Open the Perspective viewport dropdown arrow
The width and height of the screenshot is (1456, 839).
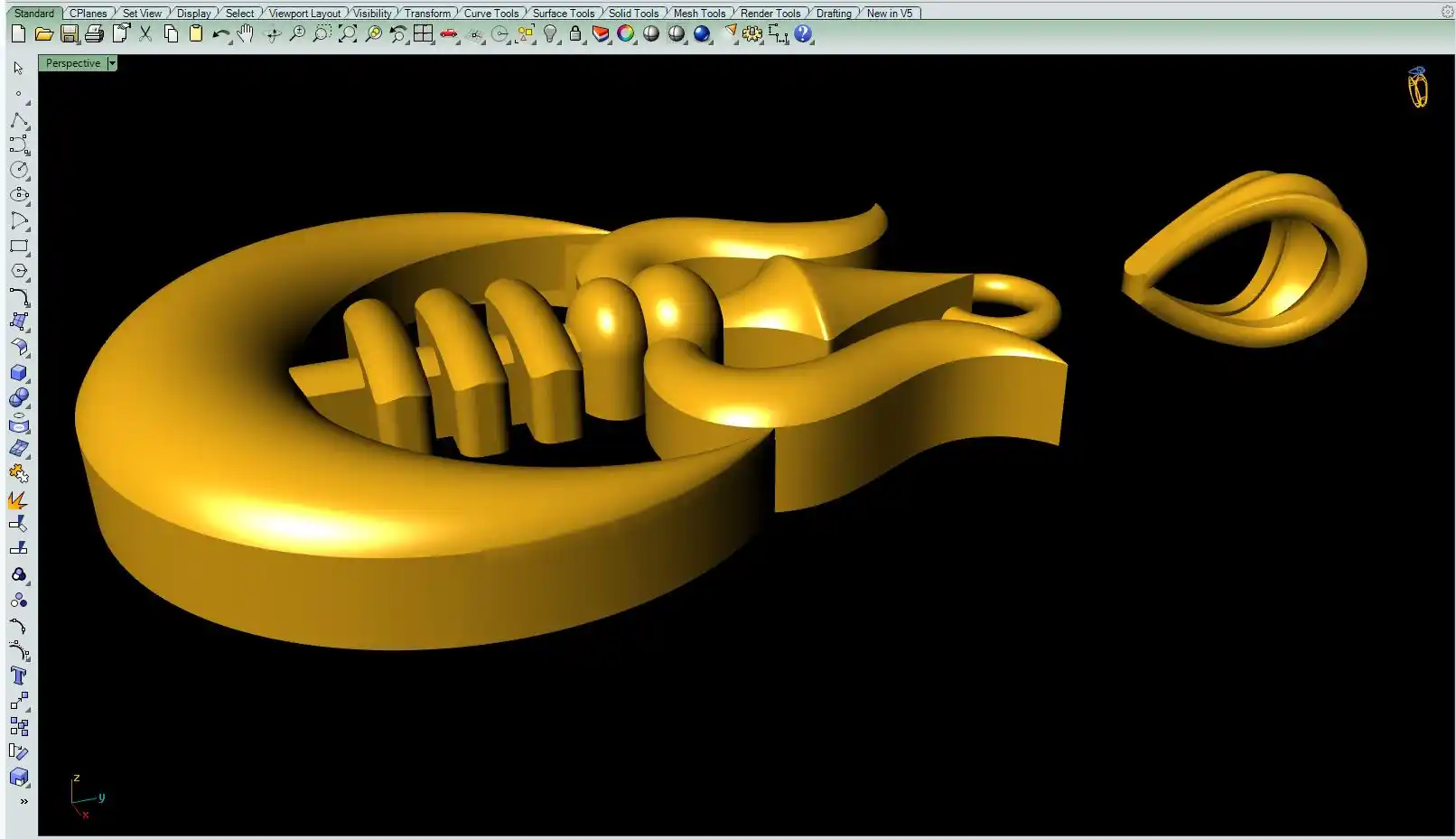[x=112, y=63]
